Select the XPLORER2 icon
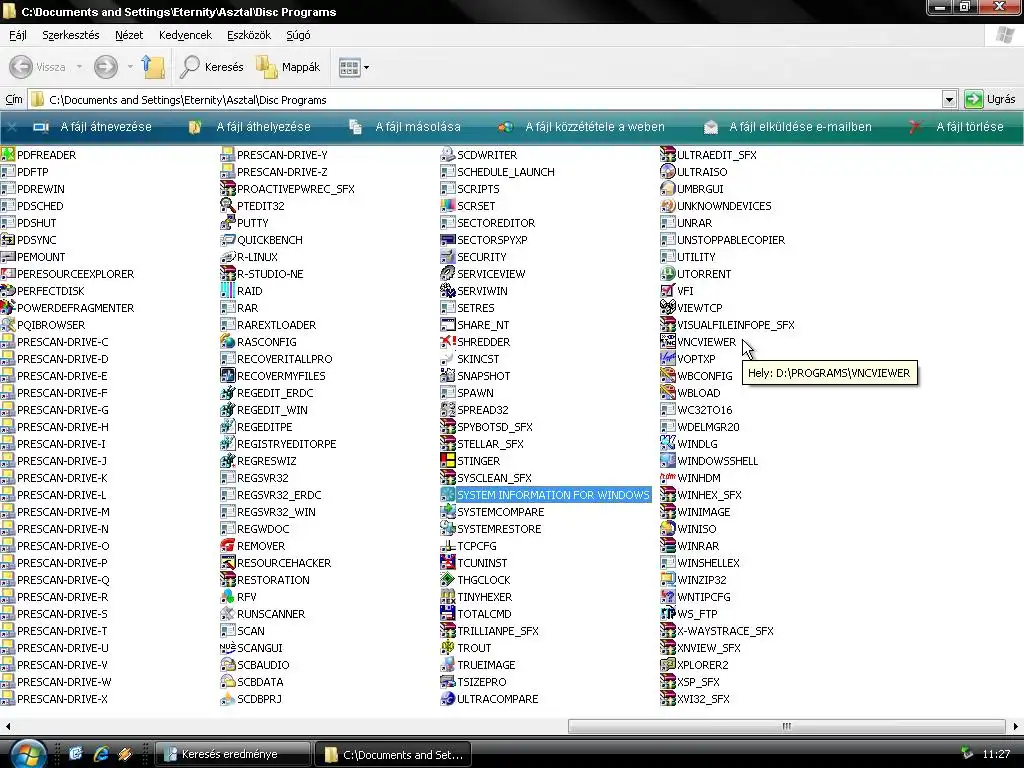The image size is (1024, 768). click(667, 664)
